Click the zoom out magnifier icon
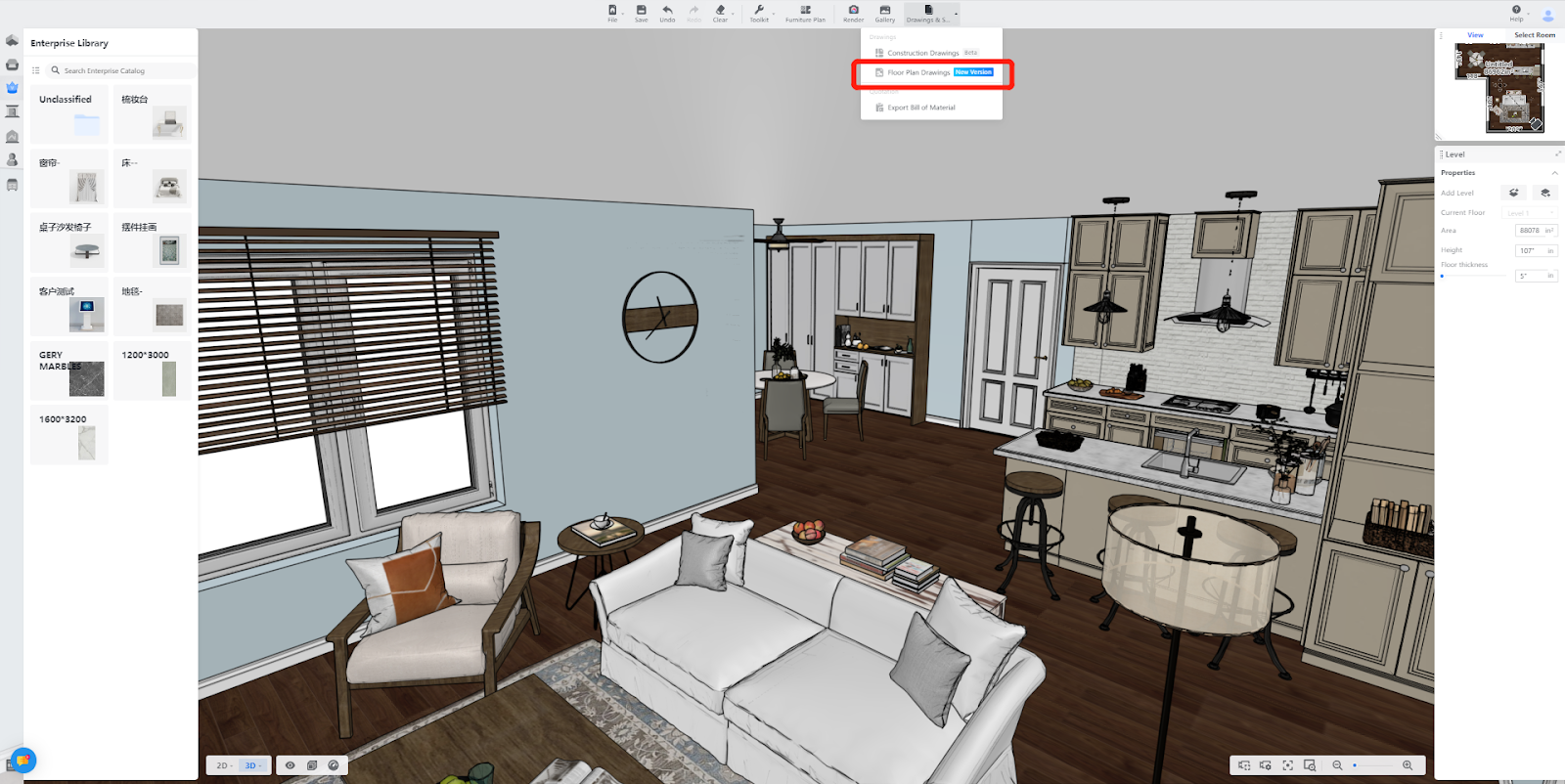This screenshot has height=784, width=1565. pyautogui.click(x=1337, y=765)
